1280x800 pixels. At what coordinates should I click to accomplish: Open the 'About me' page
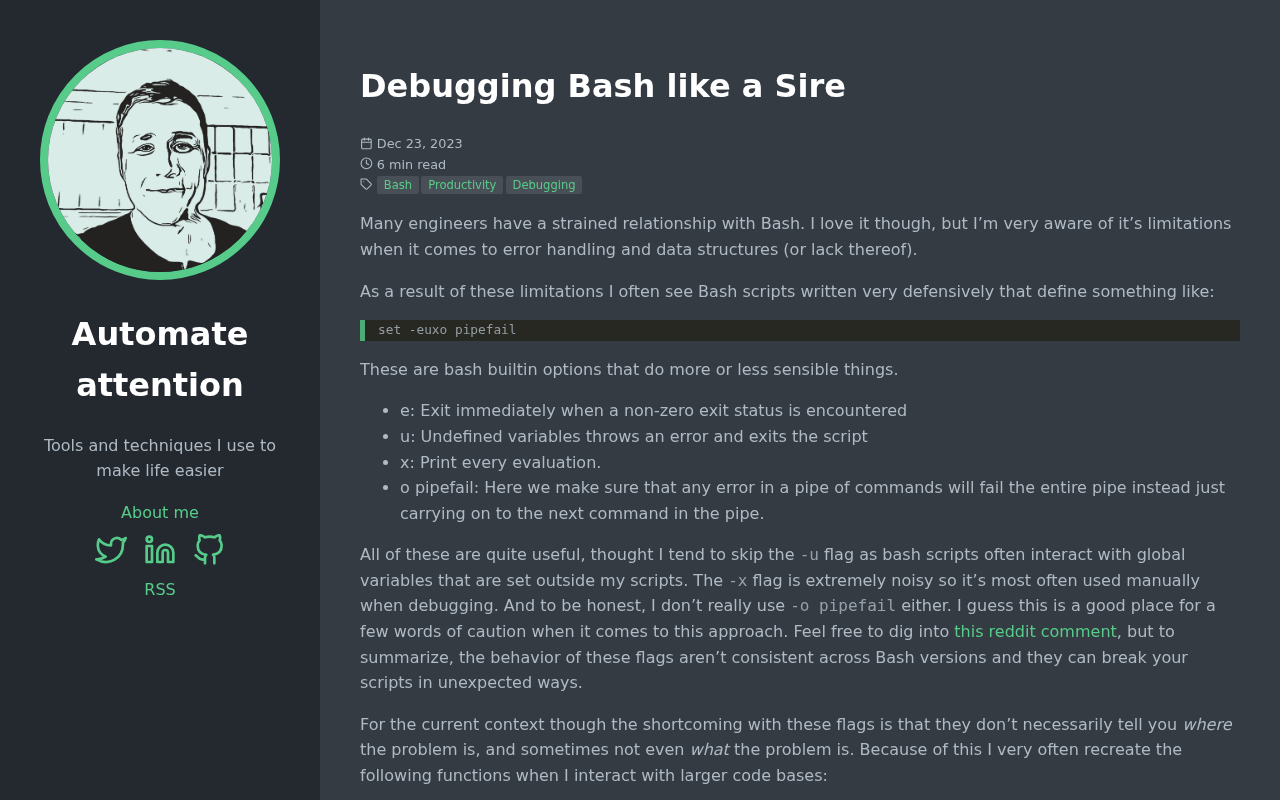pyautogui.click(x=159, y=512)
